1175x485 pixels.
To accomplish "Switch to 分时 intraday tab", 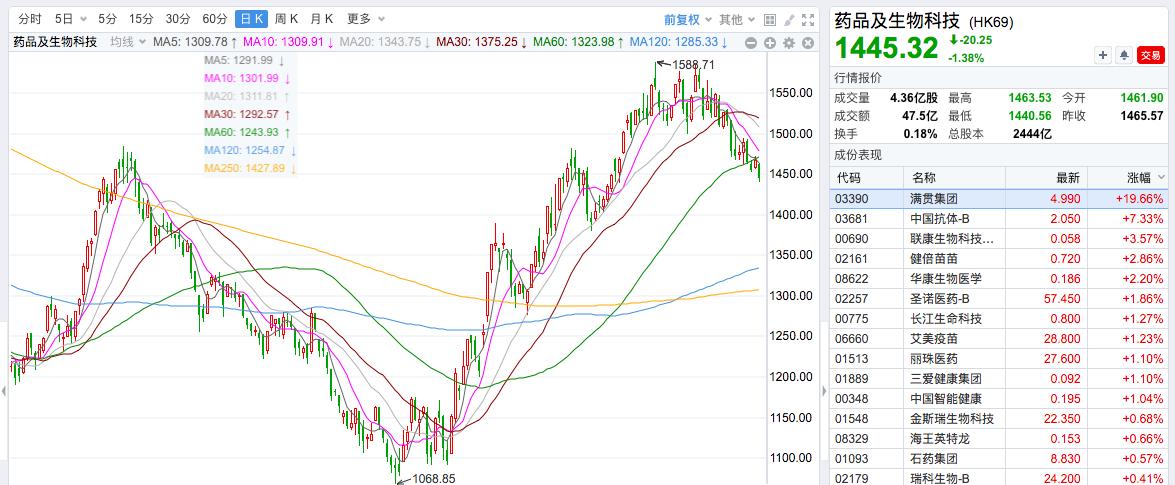I will [x=29, y=19].
